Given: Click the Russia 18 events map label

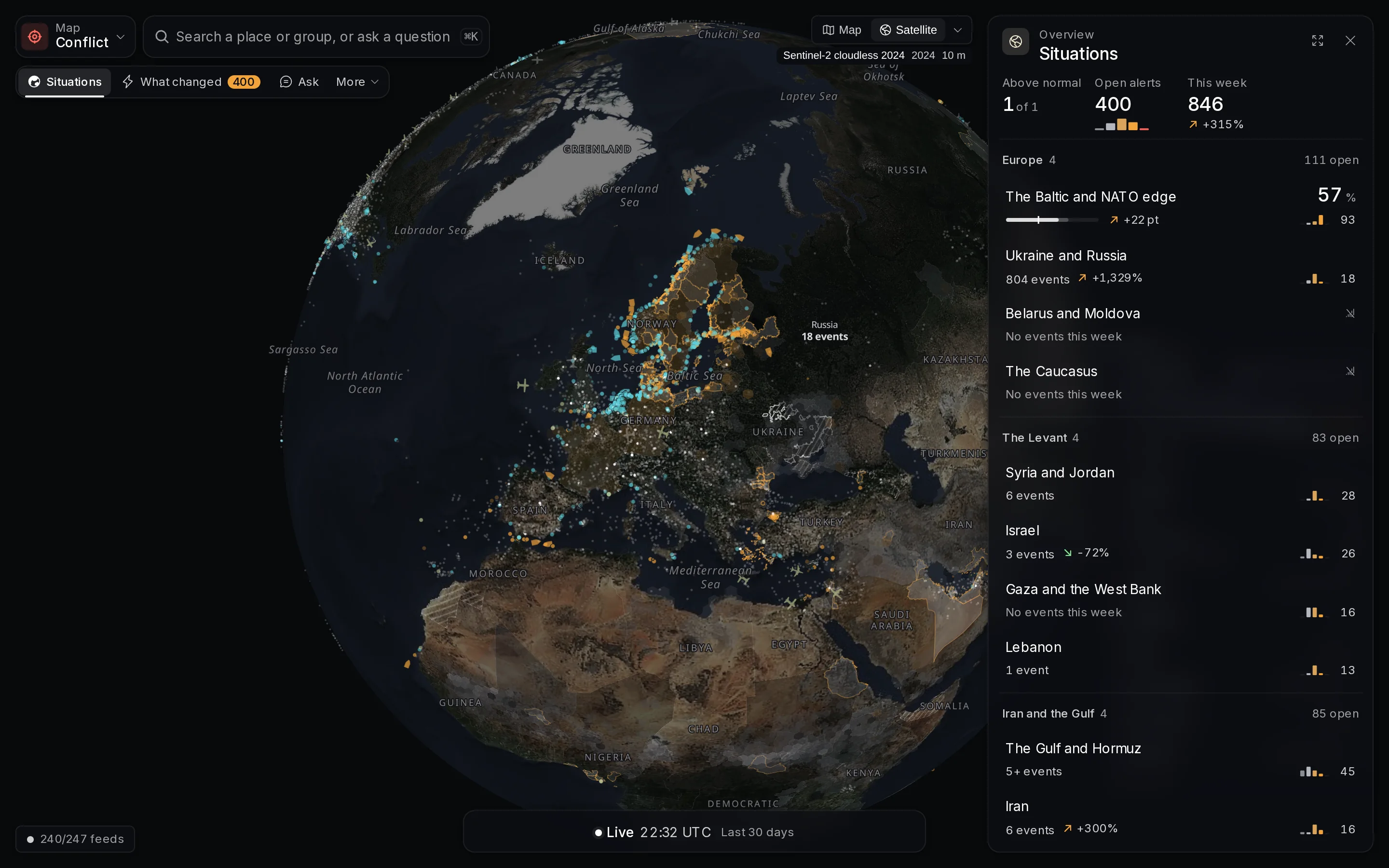Looking at the screenshot, I should tap(824, 331).
